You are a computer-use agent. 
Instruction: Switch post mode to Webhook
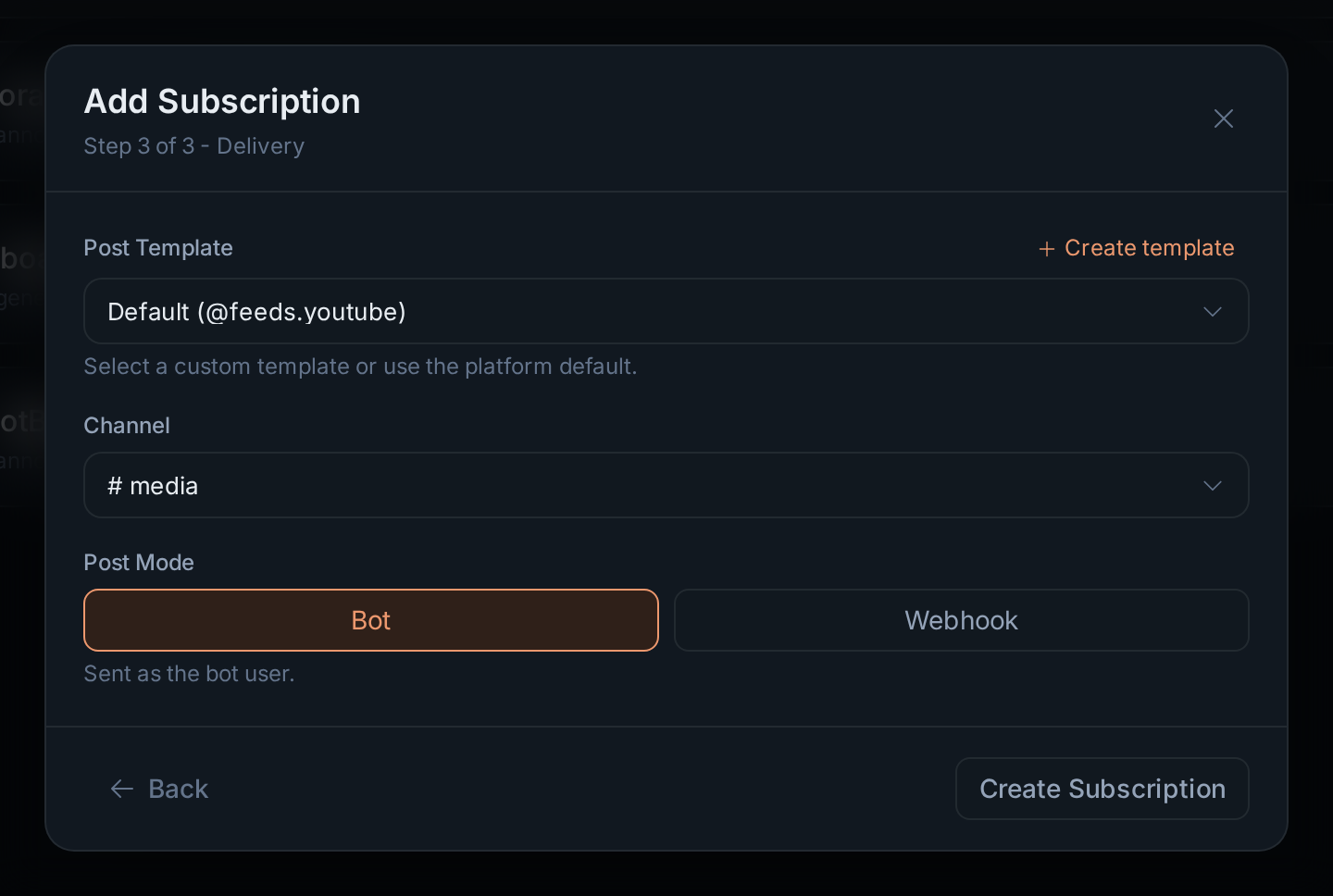[x=962, y=620]
